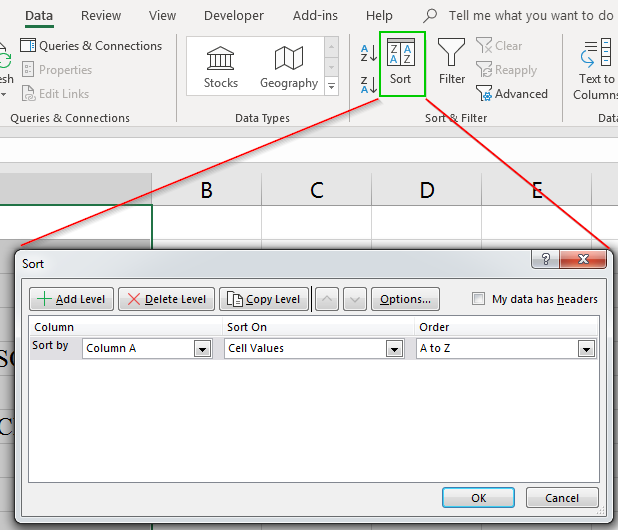Open the Help ribbon tab
The width and height of the screenshot is (618, 530).
[379, 16]
